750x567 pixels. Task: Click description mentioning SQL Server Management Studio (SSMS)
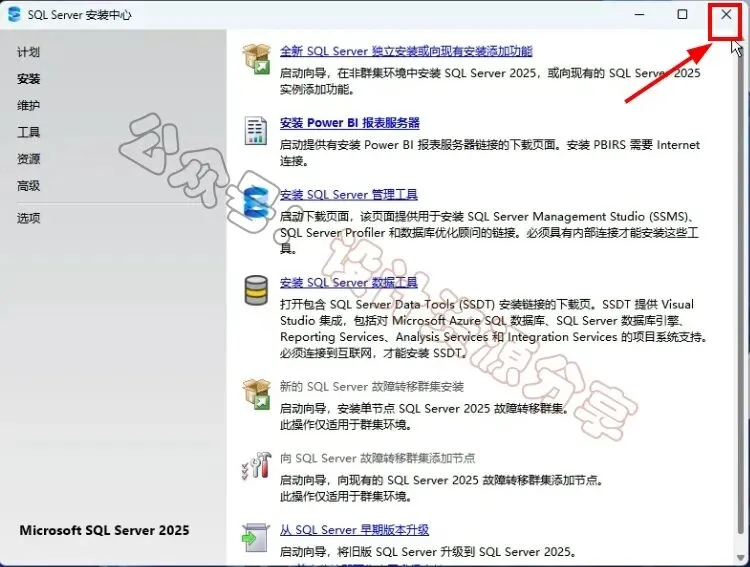[x=490, y=233]
